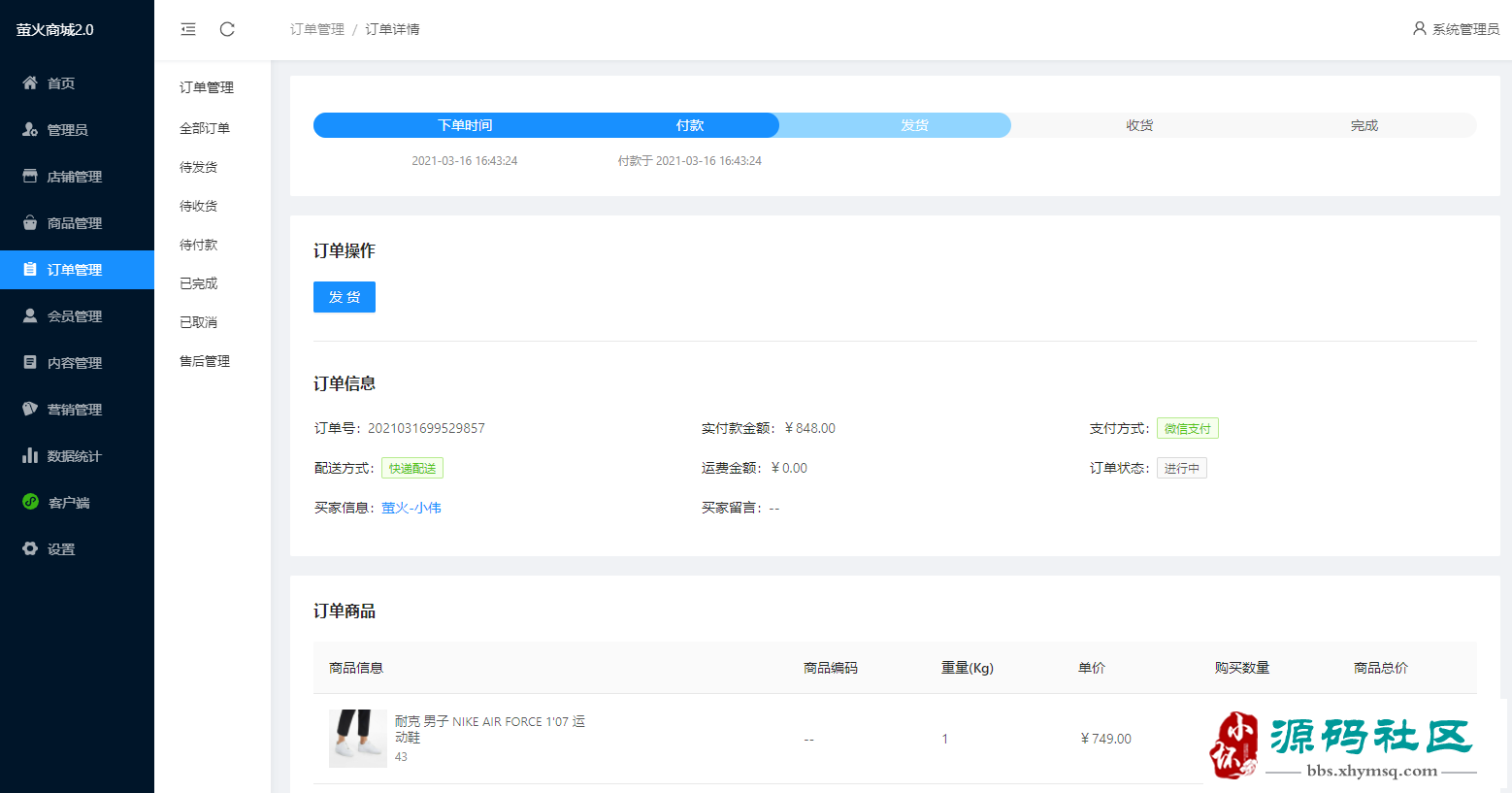1512x793 pixels.
Task: Click the 重量(Kg) column header
Action: [968, 668]
